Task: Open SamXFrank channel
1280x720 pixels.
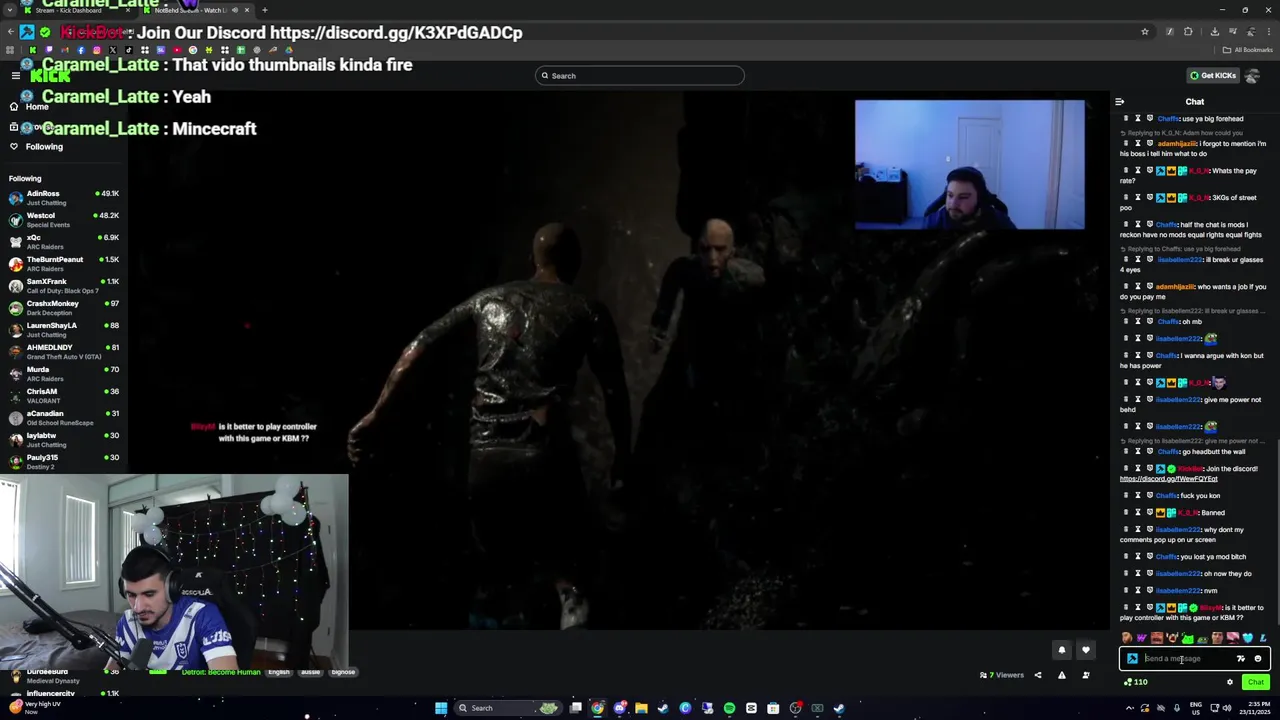Action: tap(64, 285)
